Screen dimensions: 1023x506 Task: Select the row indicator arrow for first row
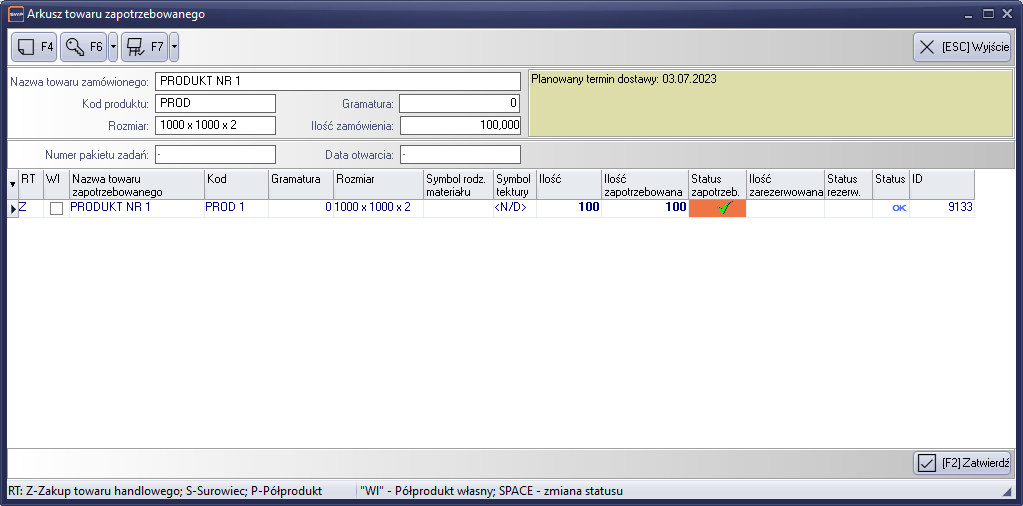coord(13,208)
